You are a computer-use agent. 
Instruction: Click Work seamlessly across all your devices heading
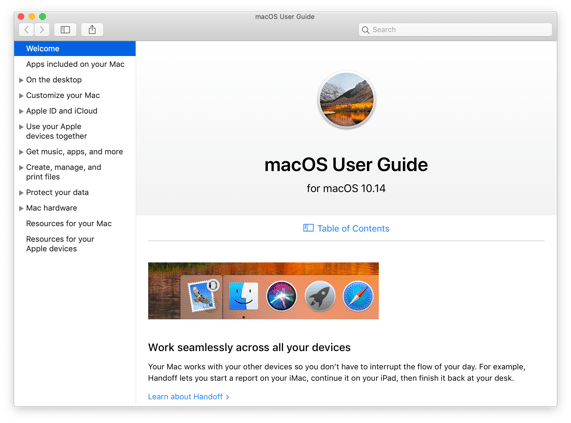pos(249,347)
